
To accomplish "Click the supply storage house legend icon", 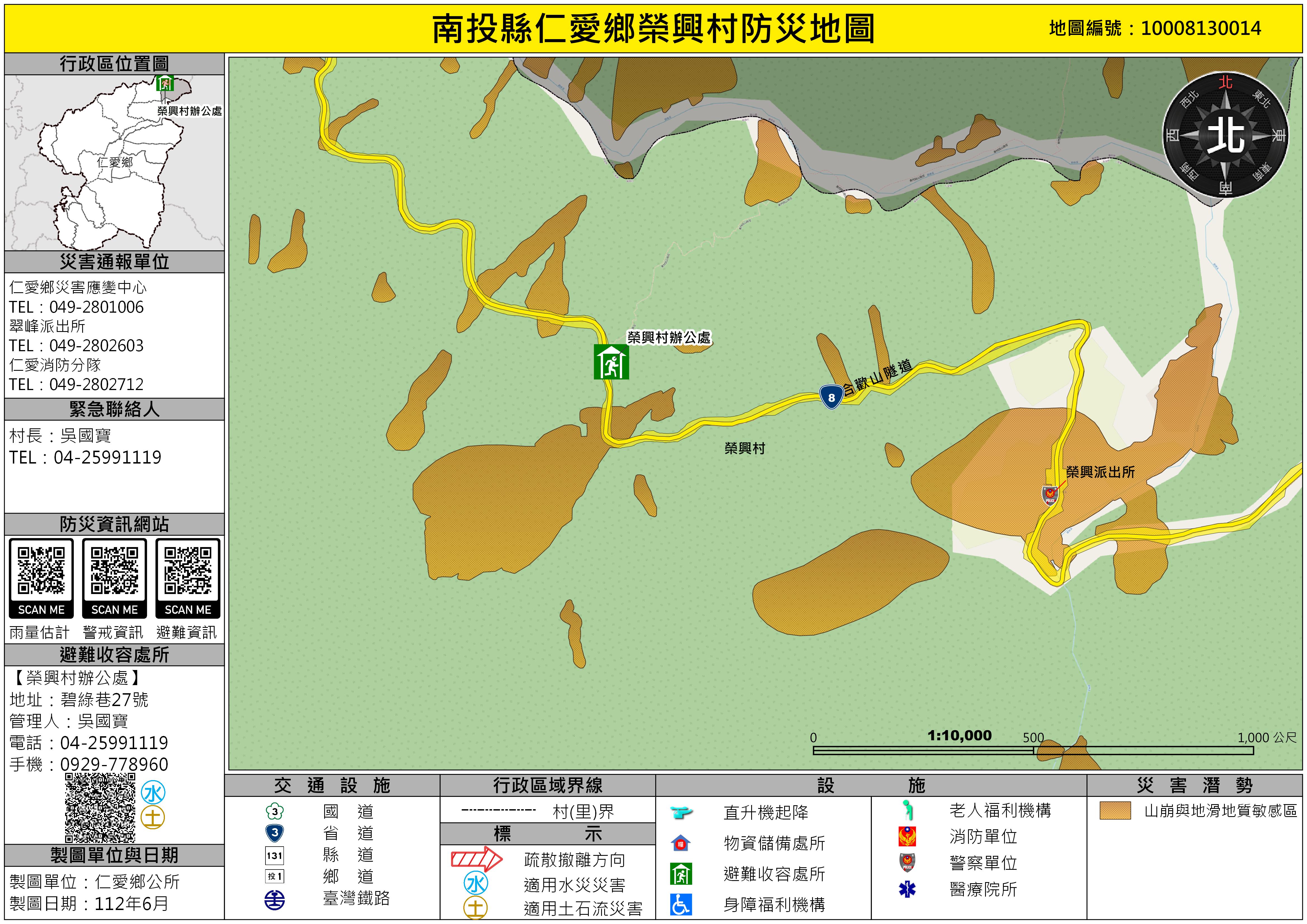I will (681, 843).
